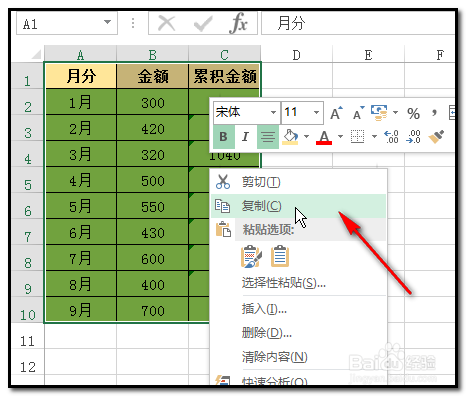466x396 pixels.
Task: Click the Borders icon in mini toolbar
Action: [357, 137]
